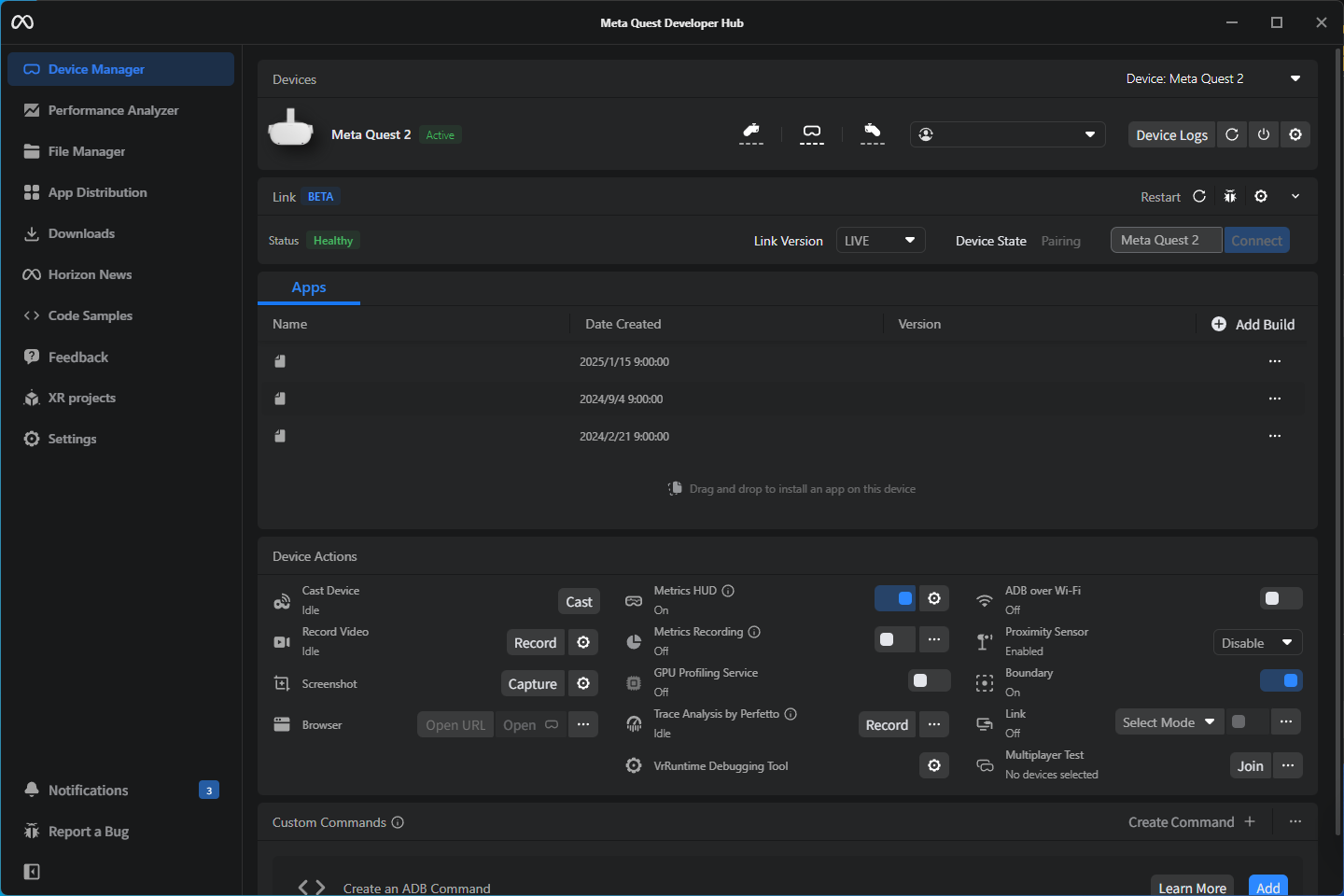
Task: Click the USB connection status icon
Action: (751, 133)
